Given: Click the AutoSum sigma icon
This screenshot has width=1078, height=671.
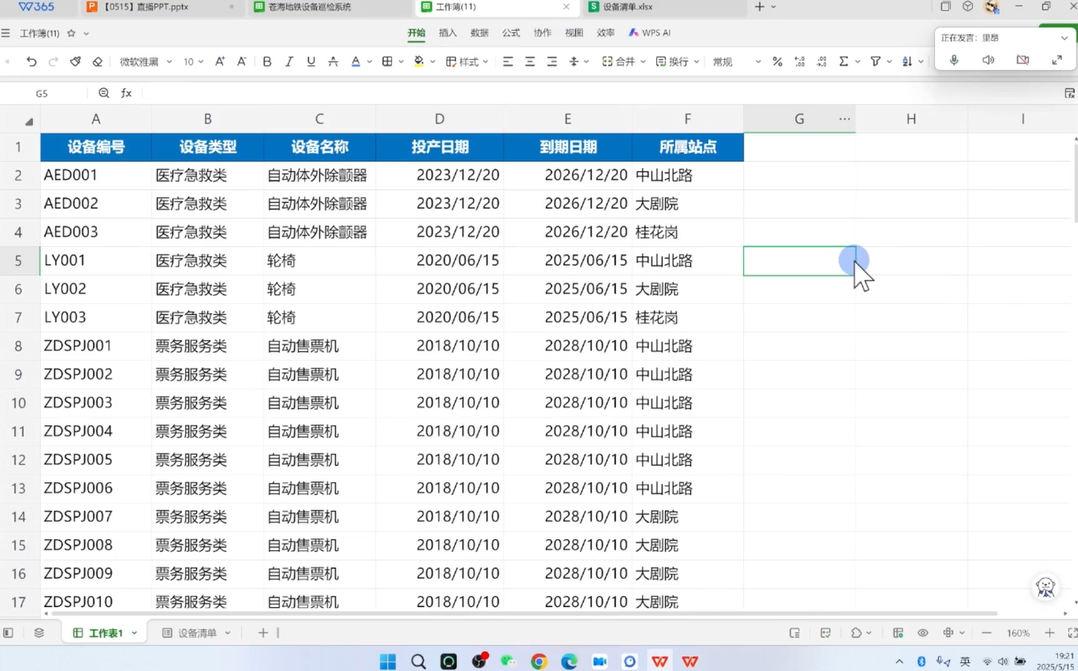Looking at the screenshot, I should click(844, 62).
